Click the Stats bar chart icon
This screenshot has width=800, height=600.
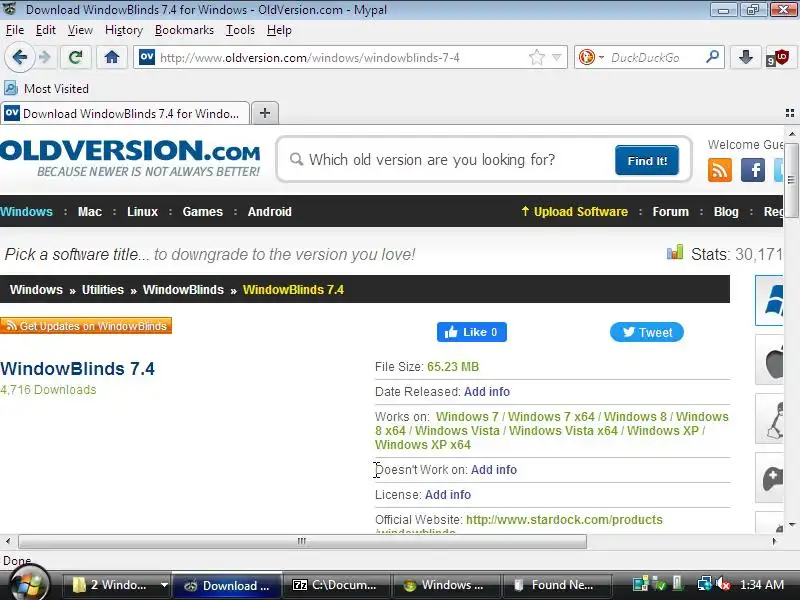click(674, 252)
